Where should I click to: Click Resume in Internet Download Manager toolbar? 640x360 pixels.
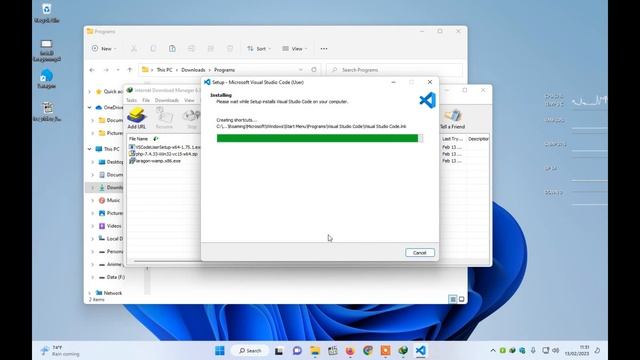tap(164, 118)
